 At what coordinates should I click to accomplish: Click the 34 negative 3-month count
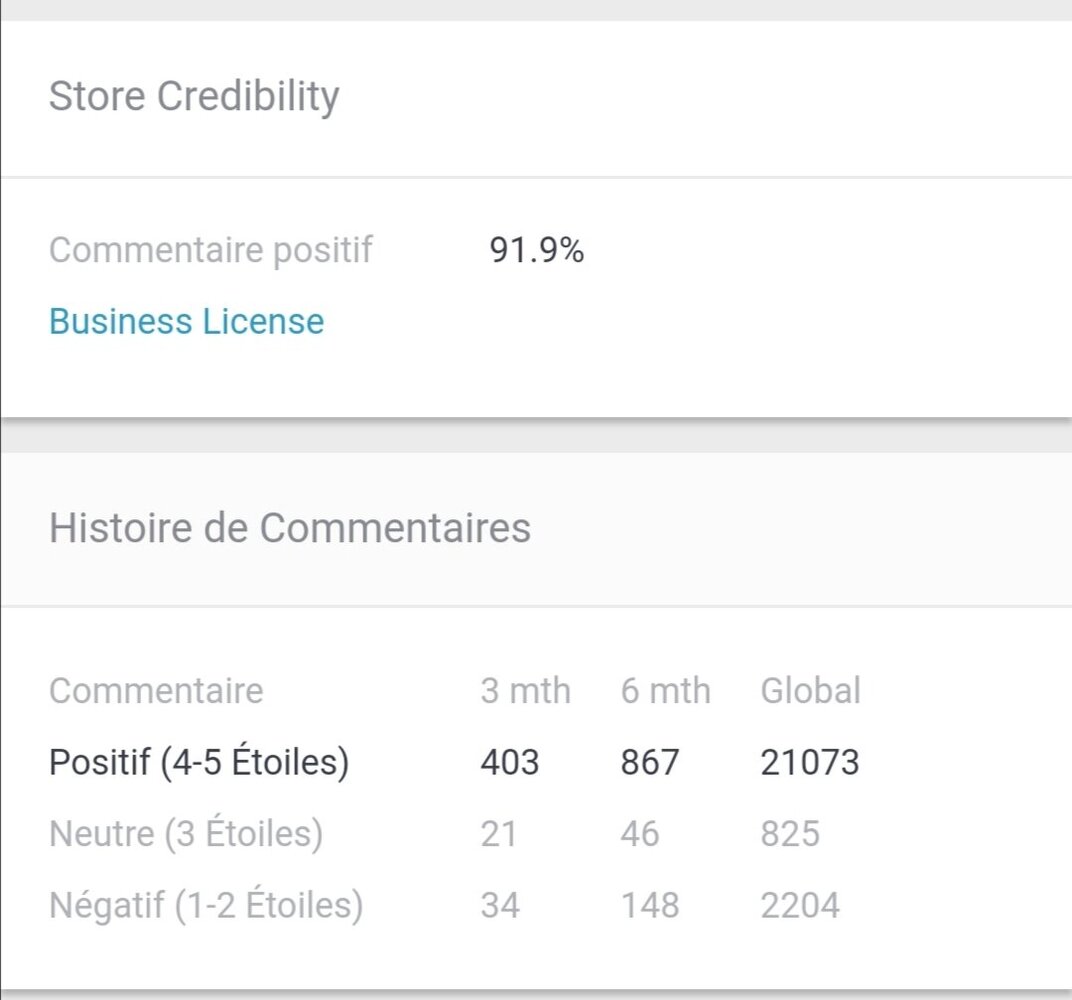[x=502, y=905]
